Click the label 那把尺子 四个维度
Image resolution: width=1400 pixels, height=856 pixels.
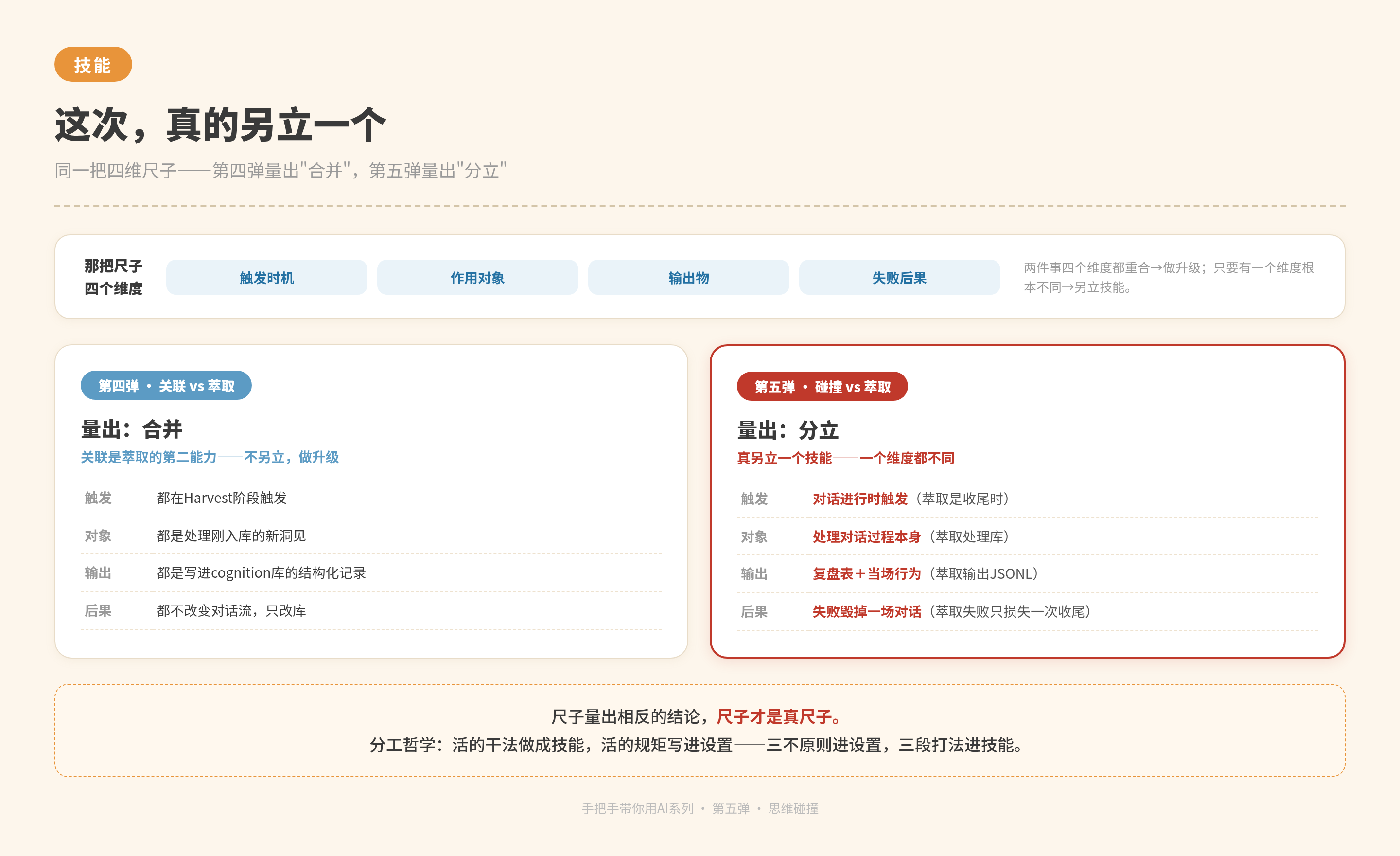(x=113, y=277)
